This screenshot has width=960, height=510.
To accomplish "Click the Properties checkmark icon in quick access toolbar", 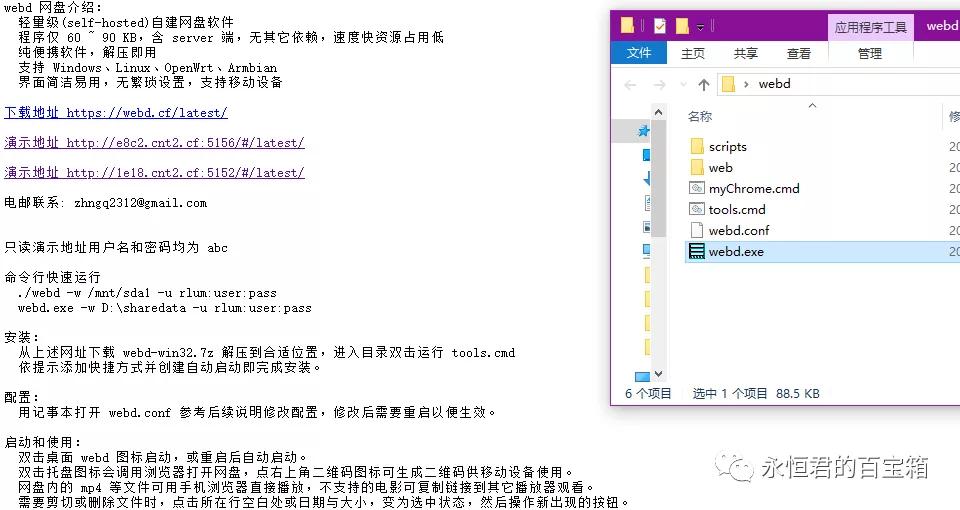I will (659, 26).
